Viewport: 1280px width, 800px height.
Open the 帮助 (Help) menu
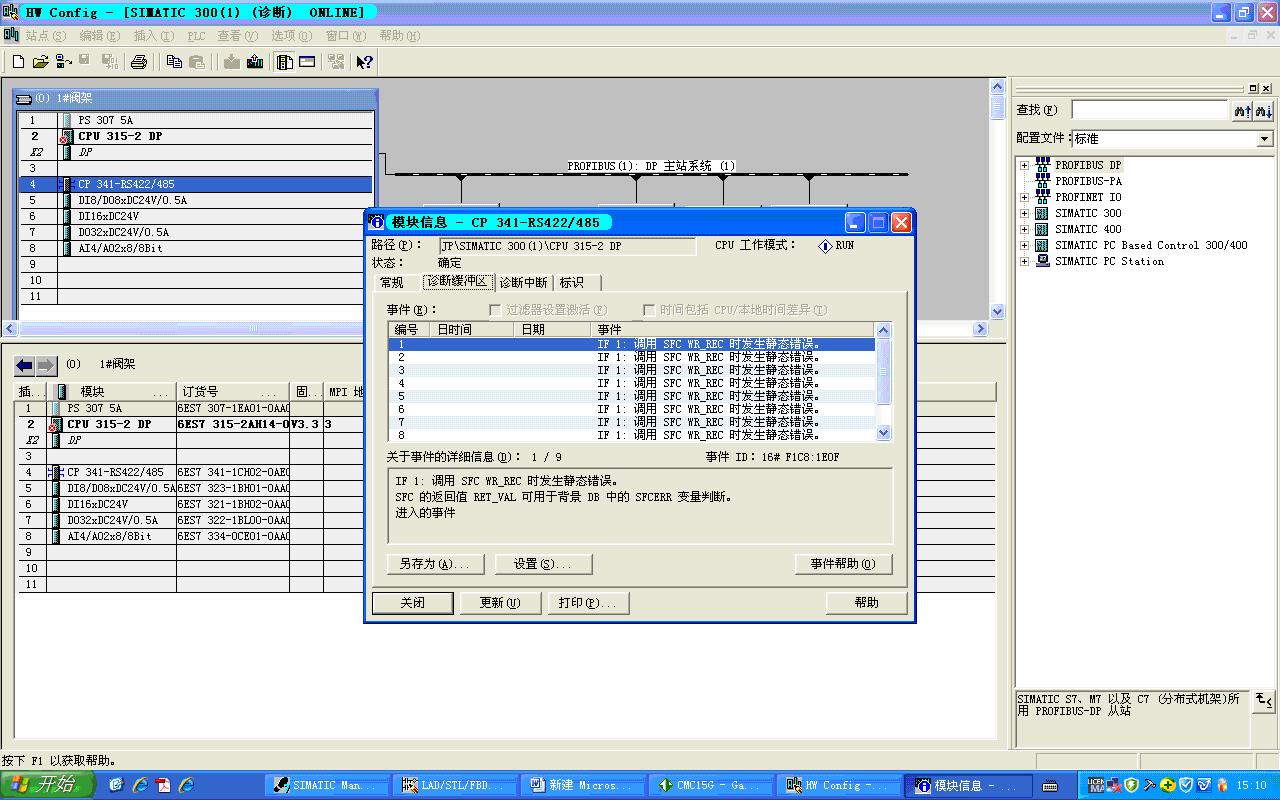(x=400, y=35)
